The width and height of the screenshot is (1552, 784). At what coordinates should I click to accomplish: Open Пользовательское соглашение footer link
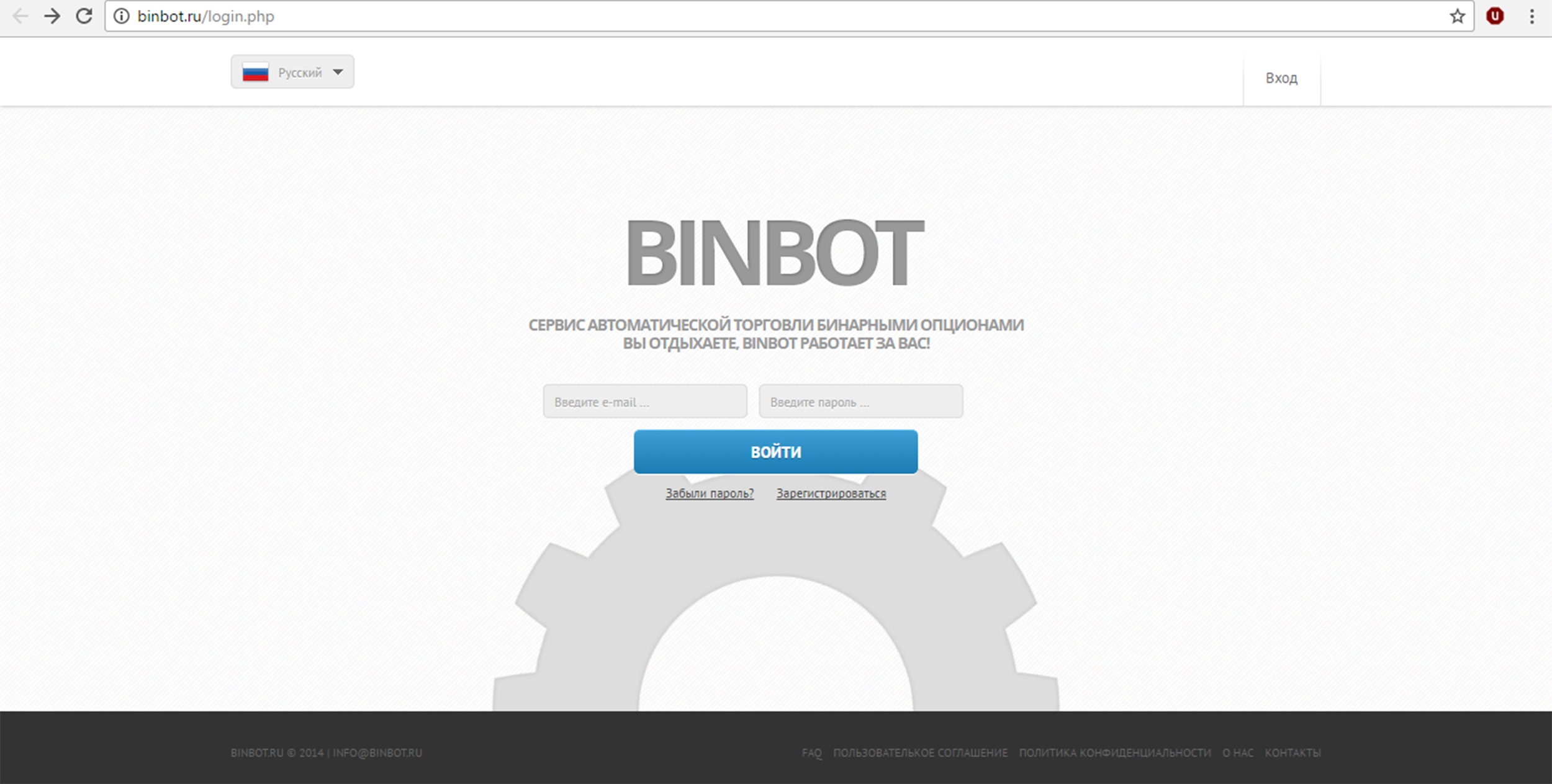pos(920,753)
